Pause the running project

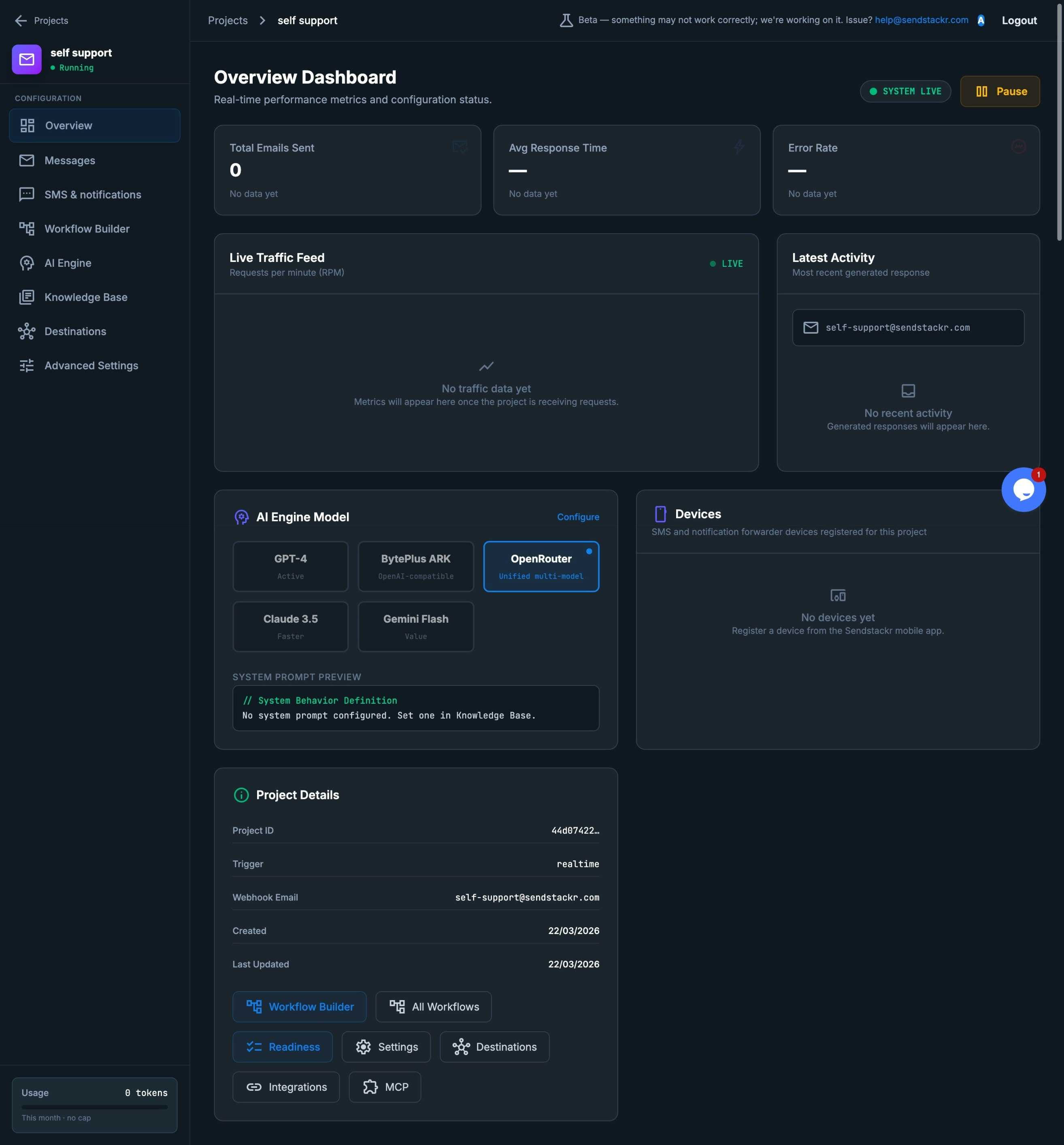1000,91
